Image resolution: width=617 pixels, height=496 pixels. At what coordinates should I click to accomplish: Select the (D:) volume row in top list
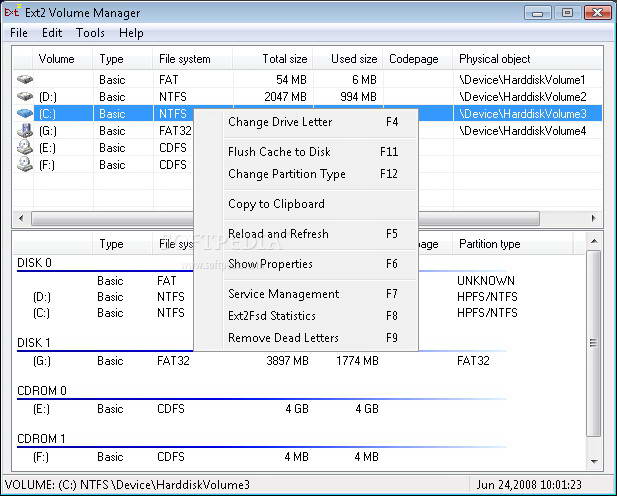coord(307,96)
